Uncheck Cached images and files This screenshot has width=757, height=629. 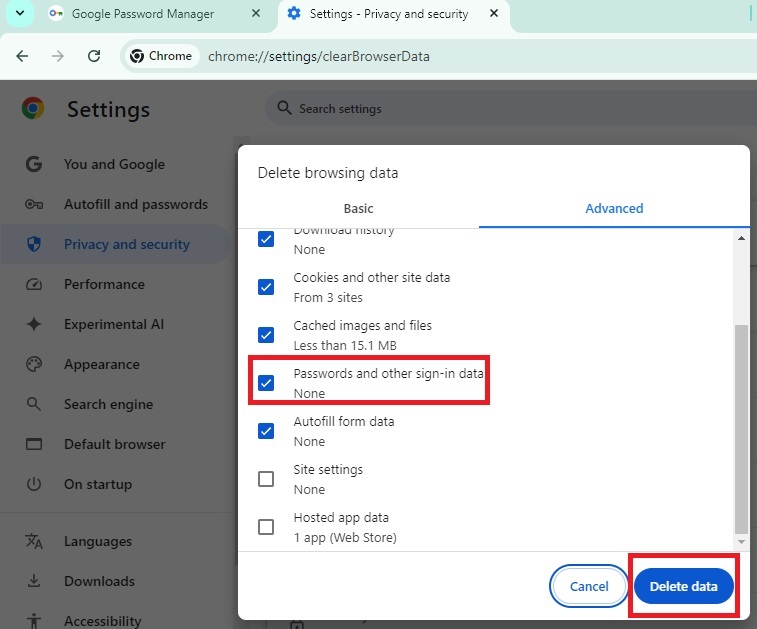coord(266,335)
